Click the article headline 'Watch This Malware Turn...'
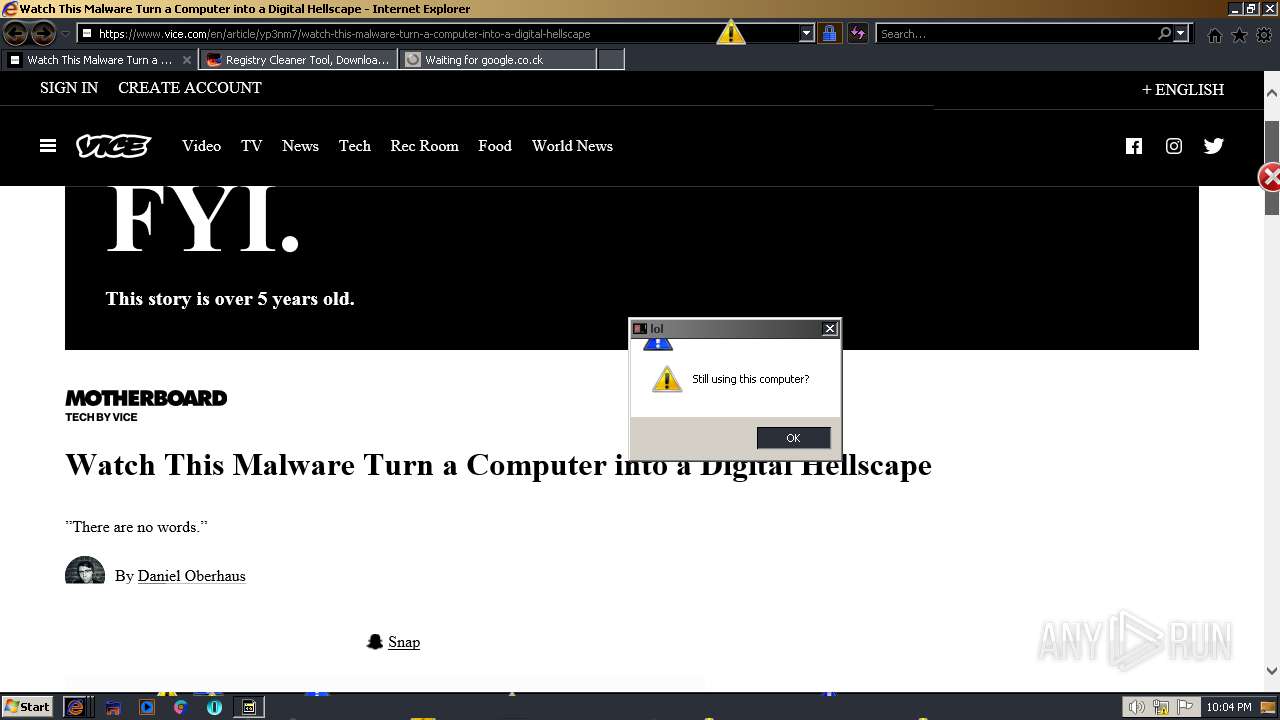Image resolution: width=1280 pixels, height=720 pixels. [498, 465]
